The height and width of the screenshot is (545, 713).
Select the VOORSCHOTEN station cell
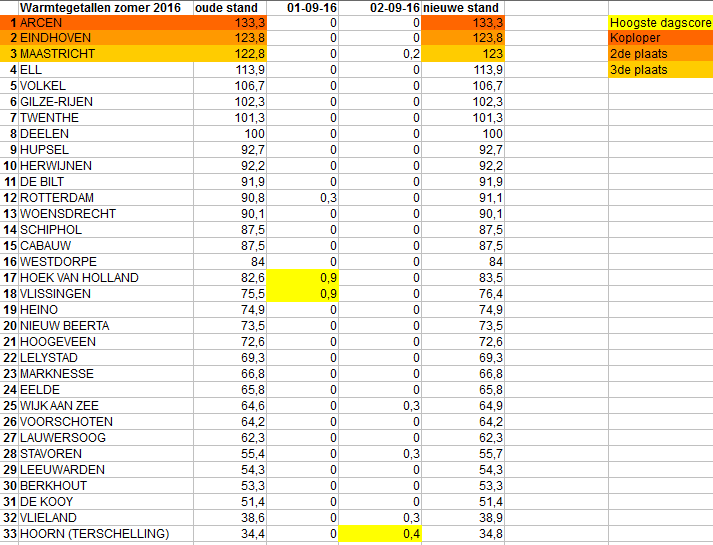click(x=106, y=422)
